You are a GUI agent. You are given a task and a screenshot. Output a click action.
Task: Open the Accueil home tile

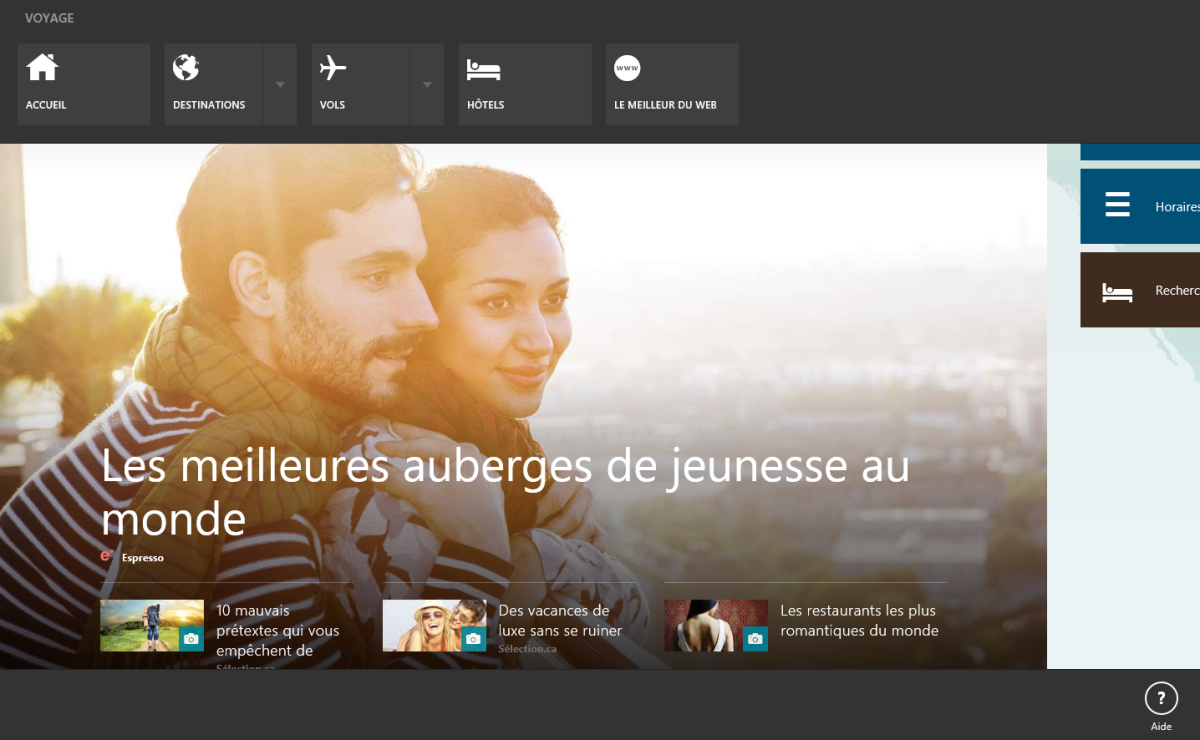84,84
